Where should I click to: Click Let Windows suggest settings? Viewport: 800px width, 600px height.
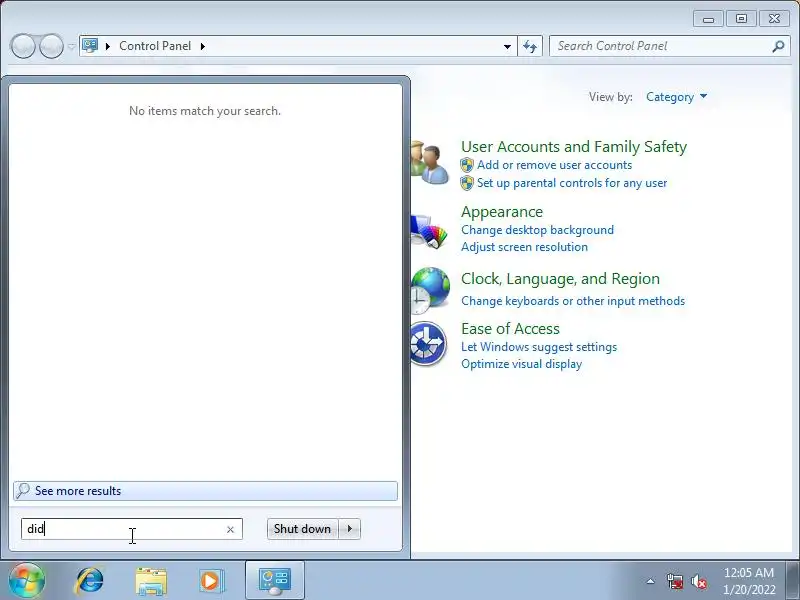539,347
